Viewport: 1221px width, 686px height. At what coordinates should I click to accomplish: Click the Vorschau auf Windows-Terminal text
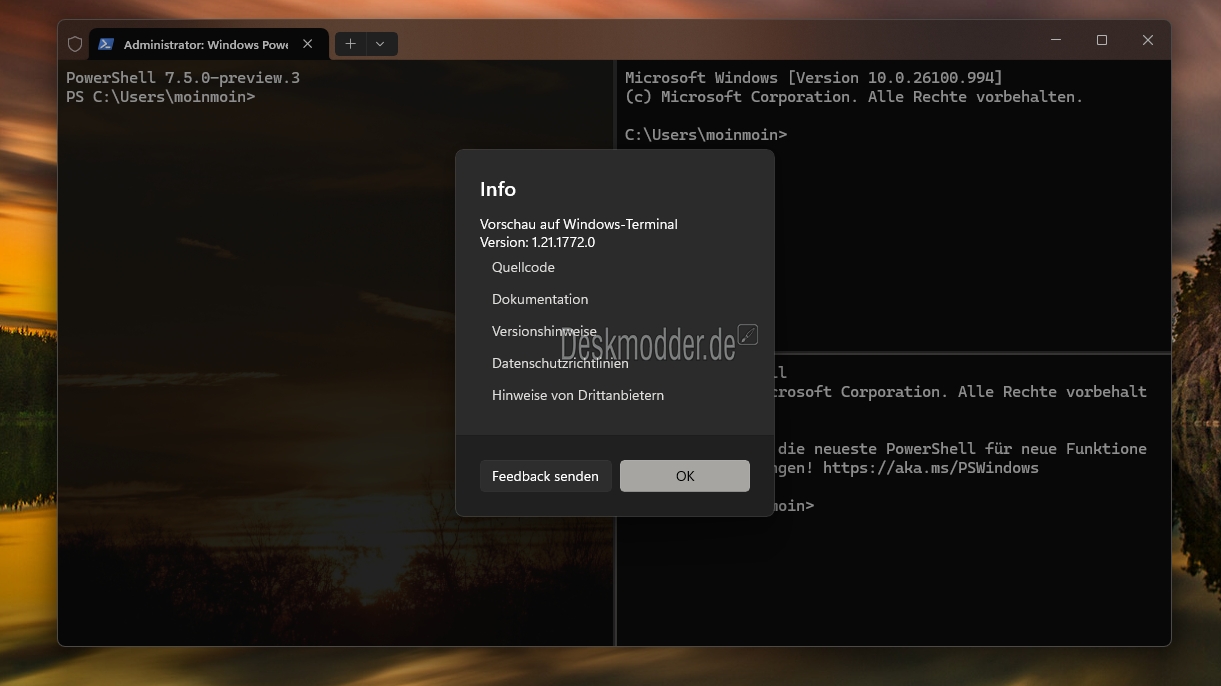click(x=579, y=224)
